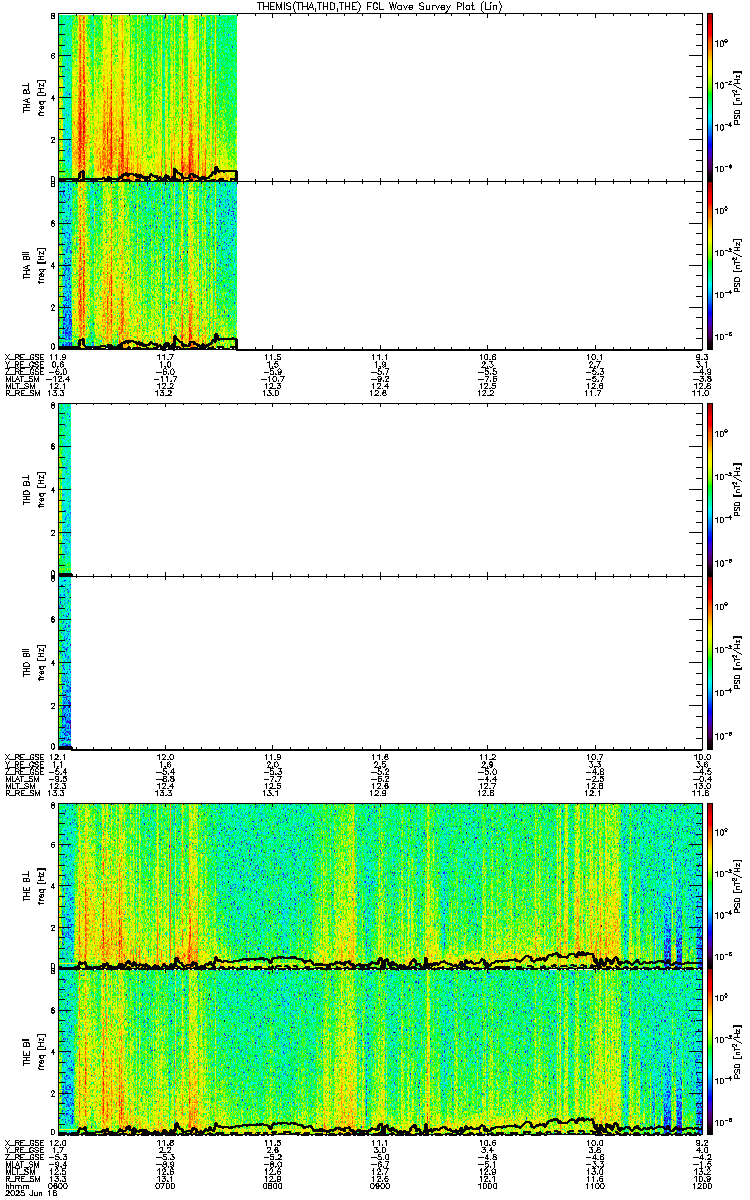
Task: Select the THE B-parallel spectrogram panel
Action: click(x=380, y=1053)
